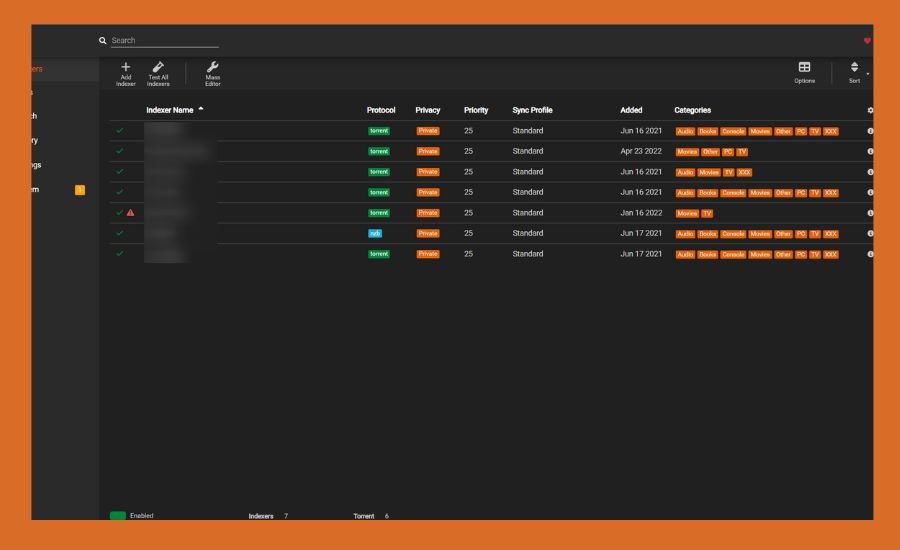Open the Sort menu
The image size is (900, 550).
854,73
